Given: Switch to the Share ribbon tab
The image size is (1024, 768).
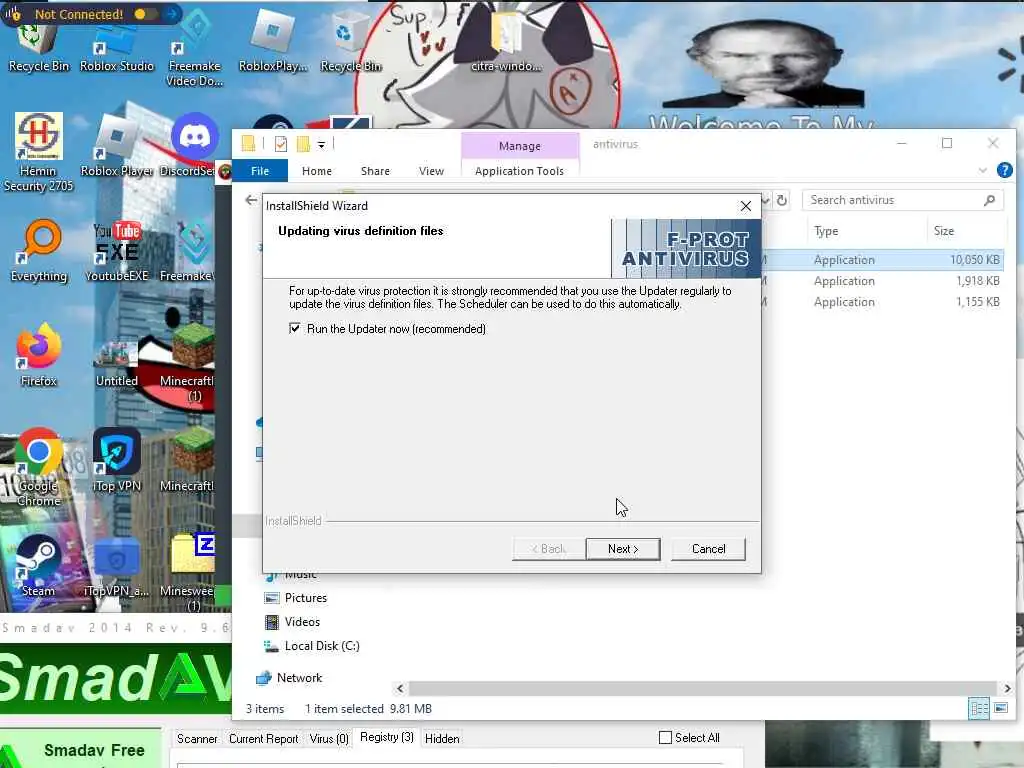Looking at the screenshot, I should click(376, 170).
